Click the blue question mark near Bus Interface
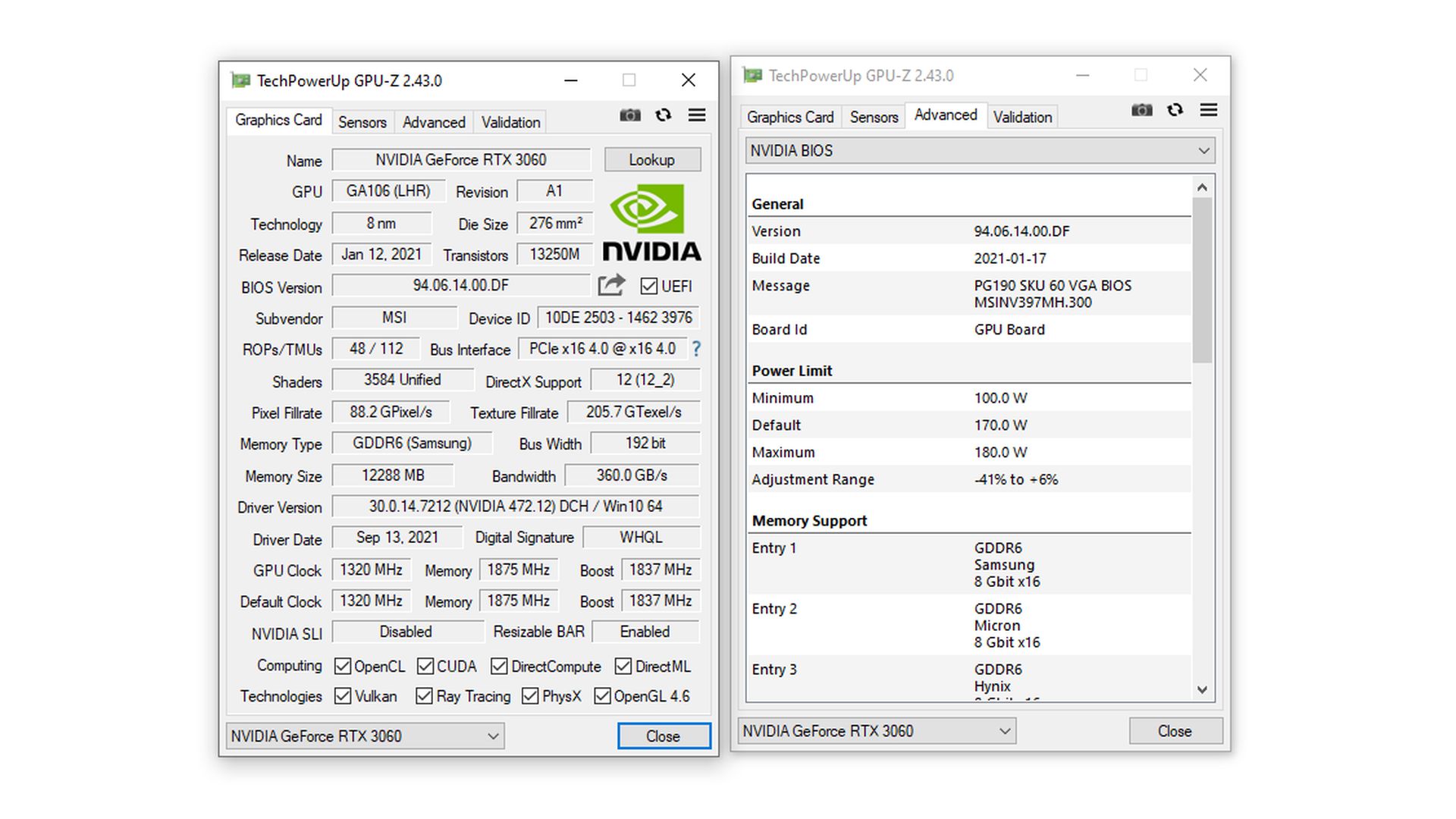The height and width of the screenshot is (819, 1456). pyautogui.click(x=696, y=349)
